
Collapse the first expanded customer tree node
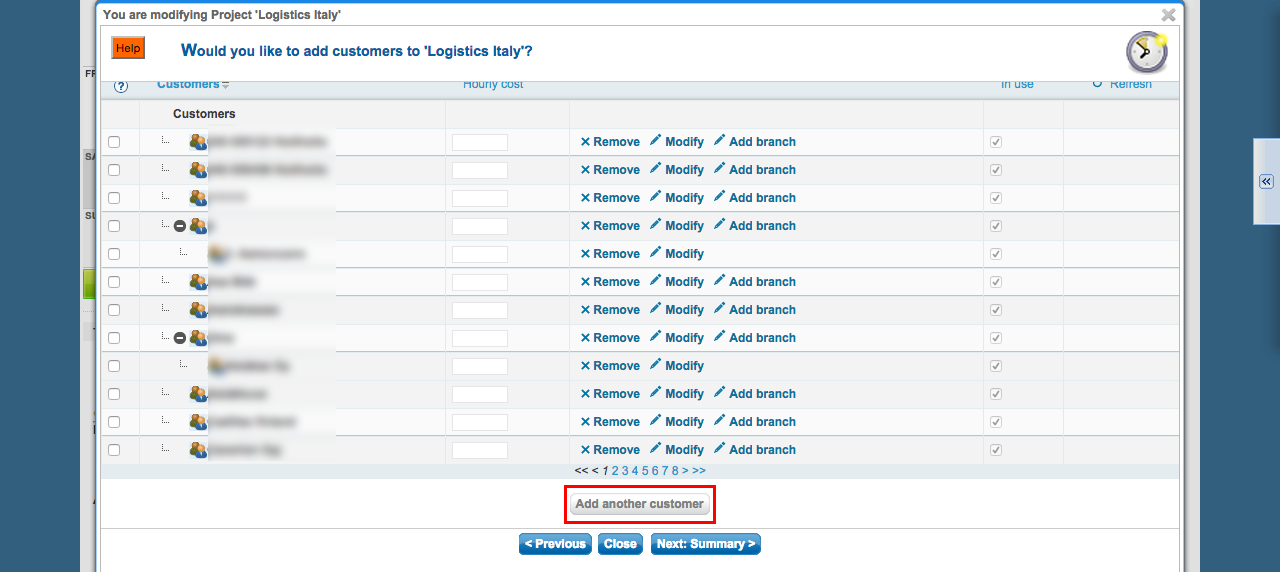(180, 226)
